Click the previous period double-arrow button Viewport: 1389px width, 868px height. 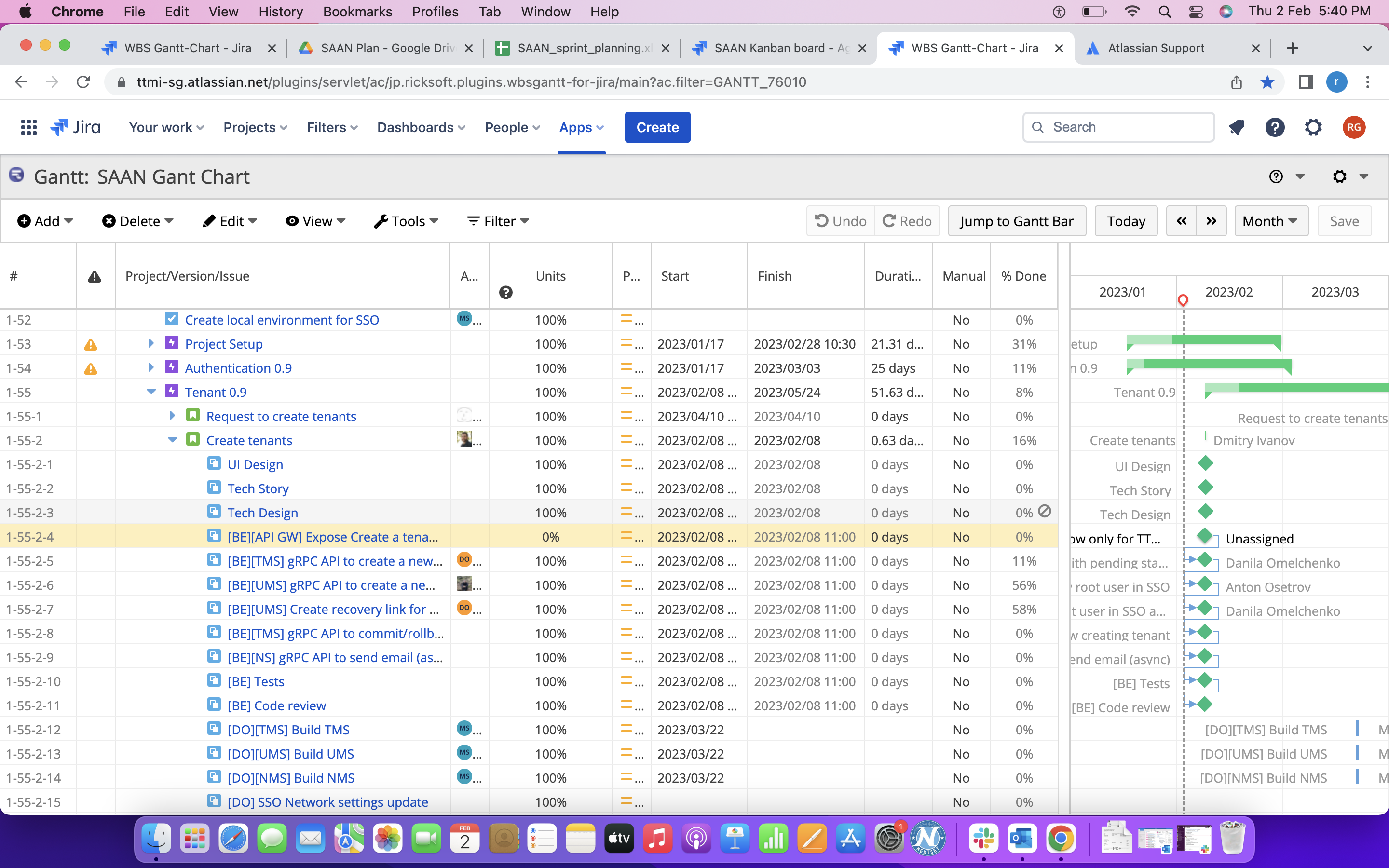(x=1181, y=221)
